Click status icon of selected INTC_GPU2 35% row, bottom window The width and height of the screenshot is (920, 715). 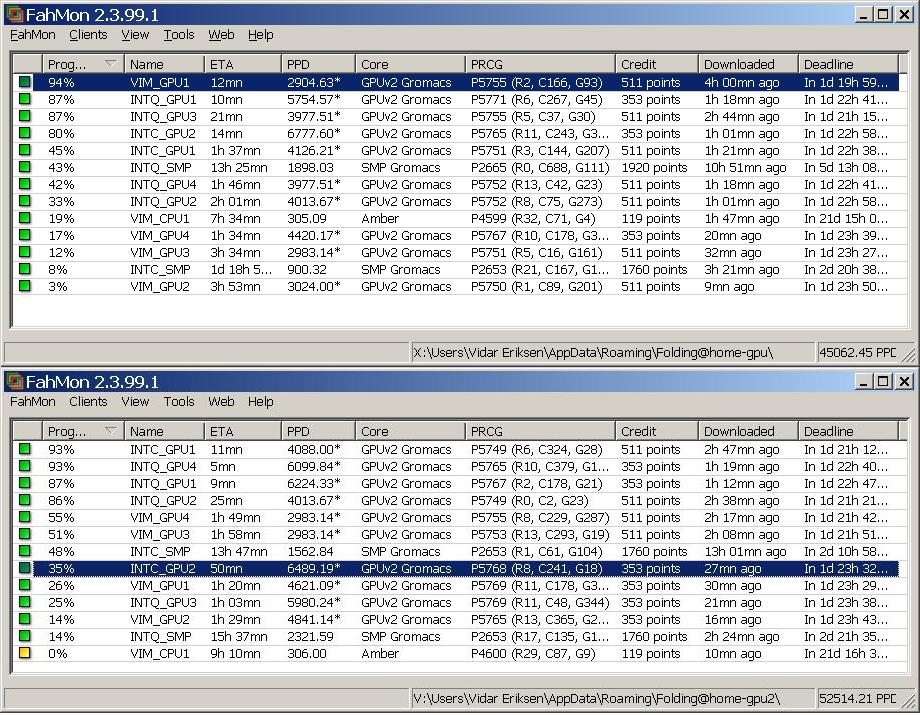[x=25, y=568]
